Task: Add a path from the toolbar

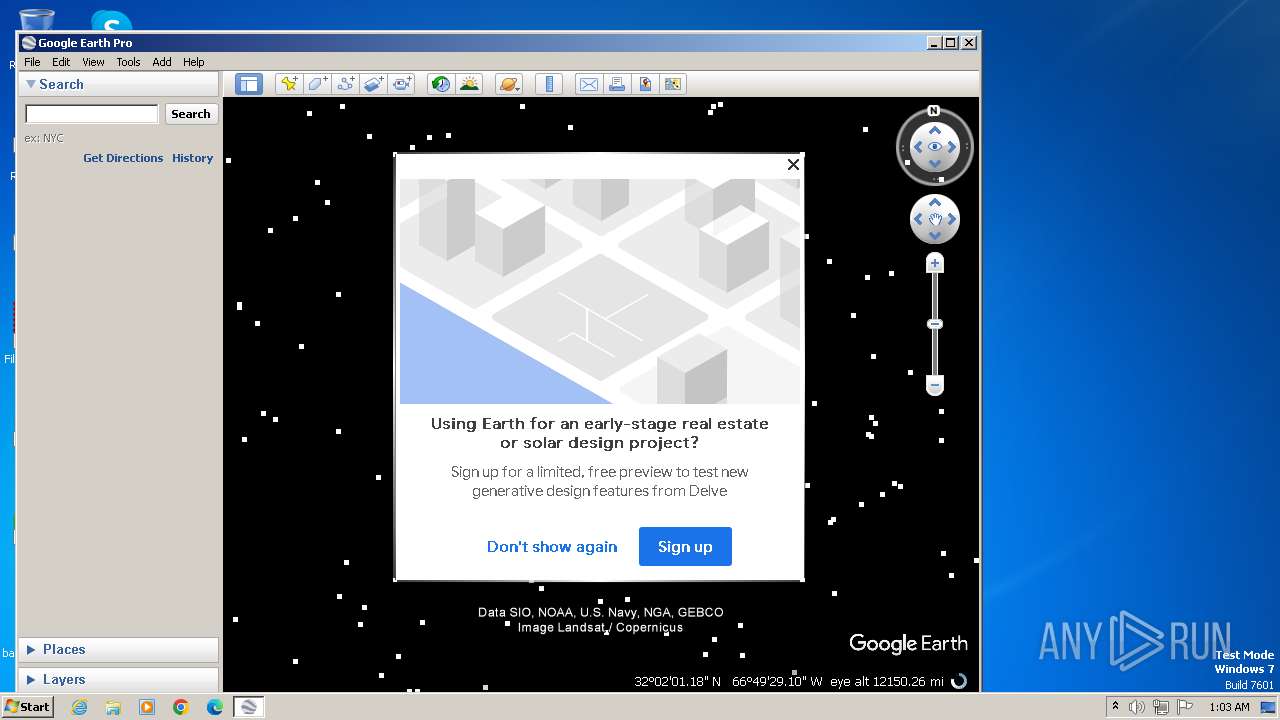Action: coord(345,84)
